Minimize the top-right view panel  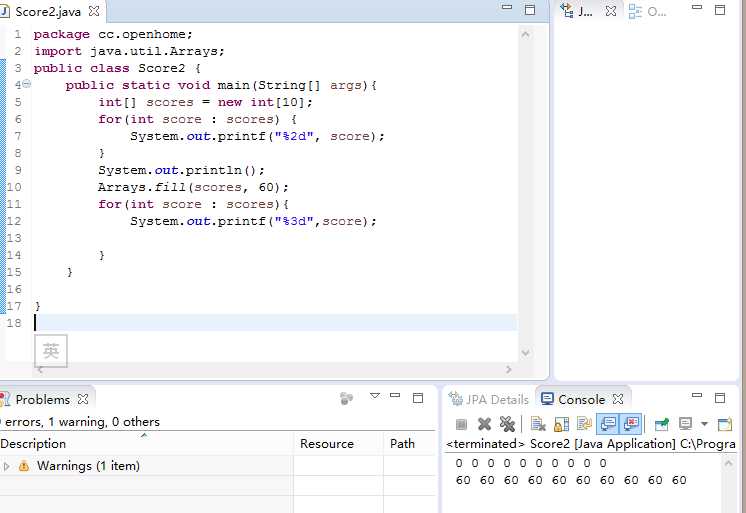(x=697, y=7)
